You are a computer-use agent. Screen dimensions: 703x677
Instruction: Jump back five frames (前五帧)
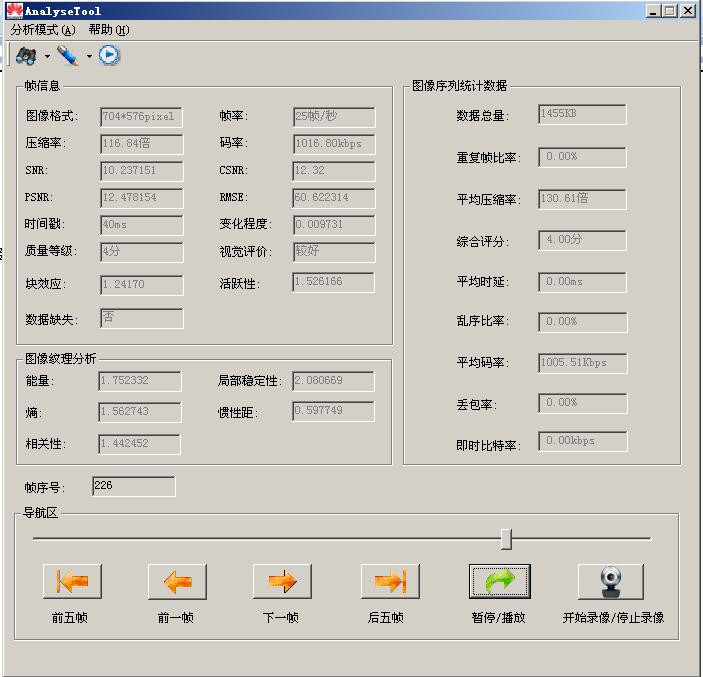[72, 581]
